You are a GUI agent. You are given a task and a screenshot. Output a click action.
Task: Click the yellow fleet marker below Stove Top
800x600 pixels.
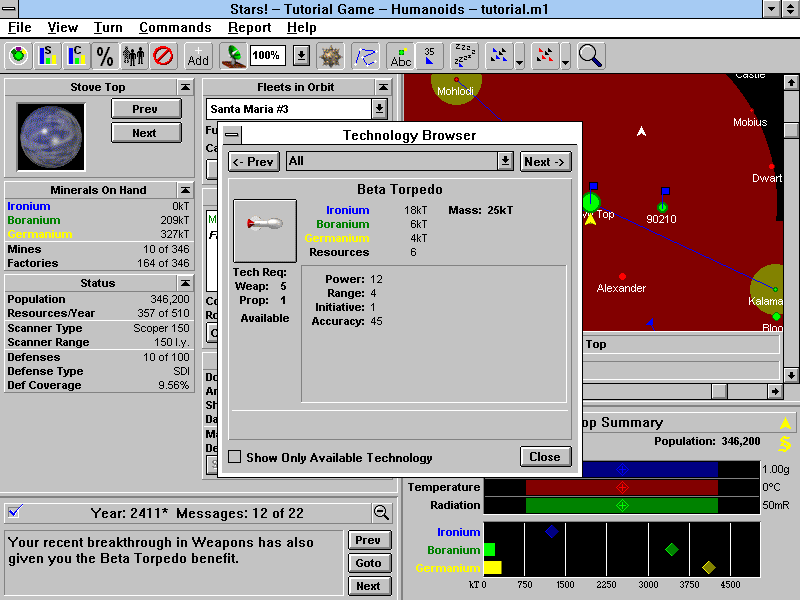[x=590, y=219]
